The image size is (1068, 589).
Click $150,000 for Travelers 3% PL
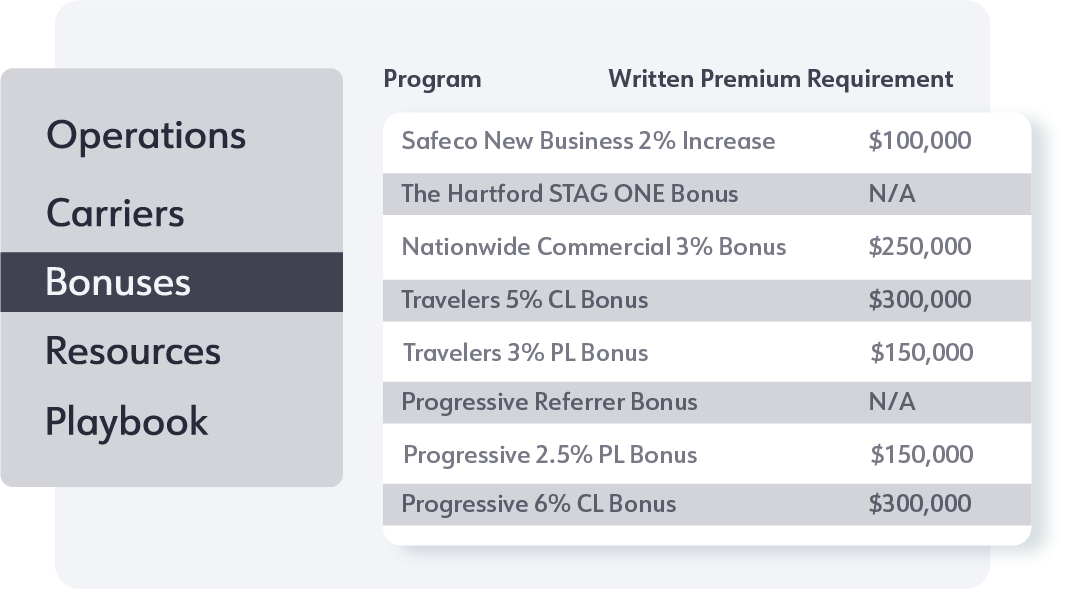(x=921, y=353)
